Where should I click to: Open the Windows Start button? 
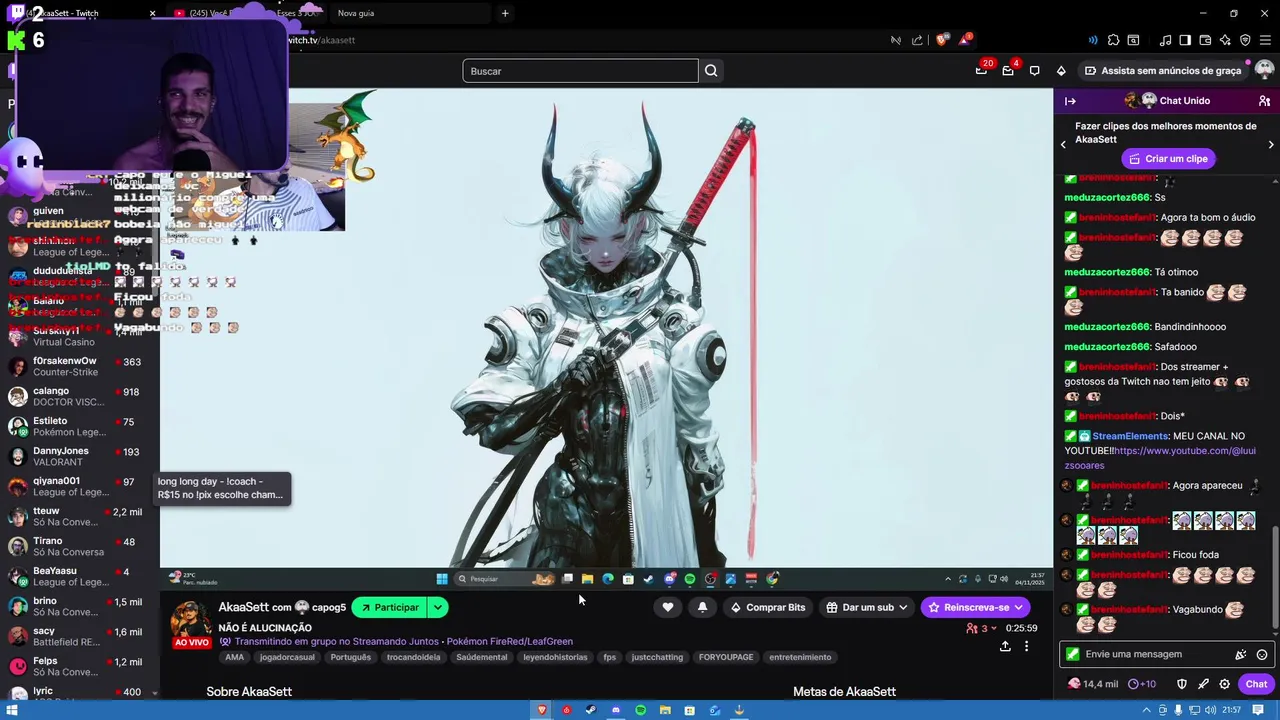click(13, 710)
